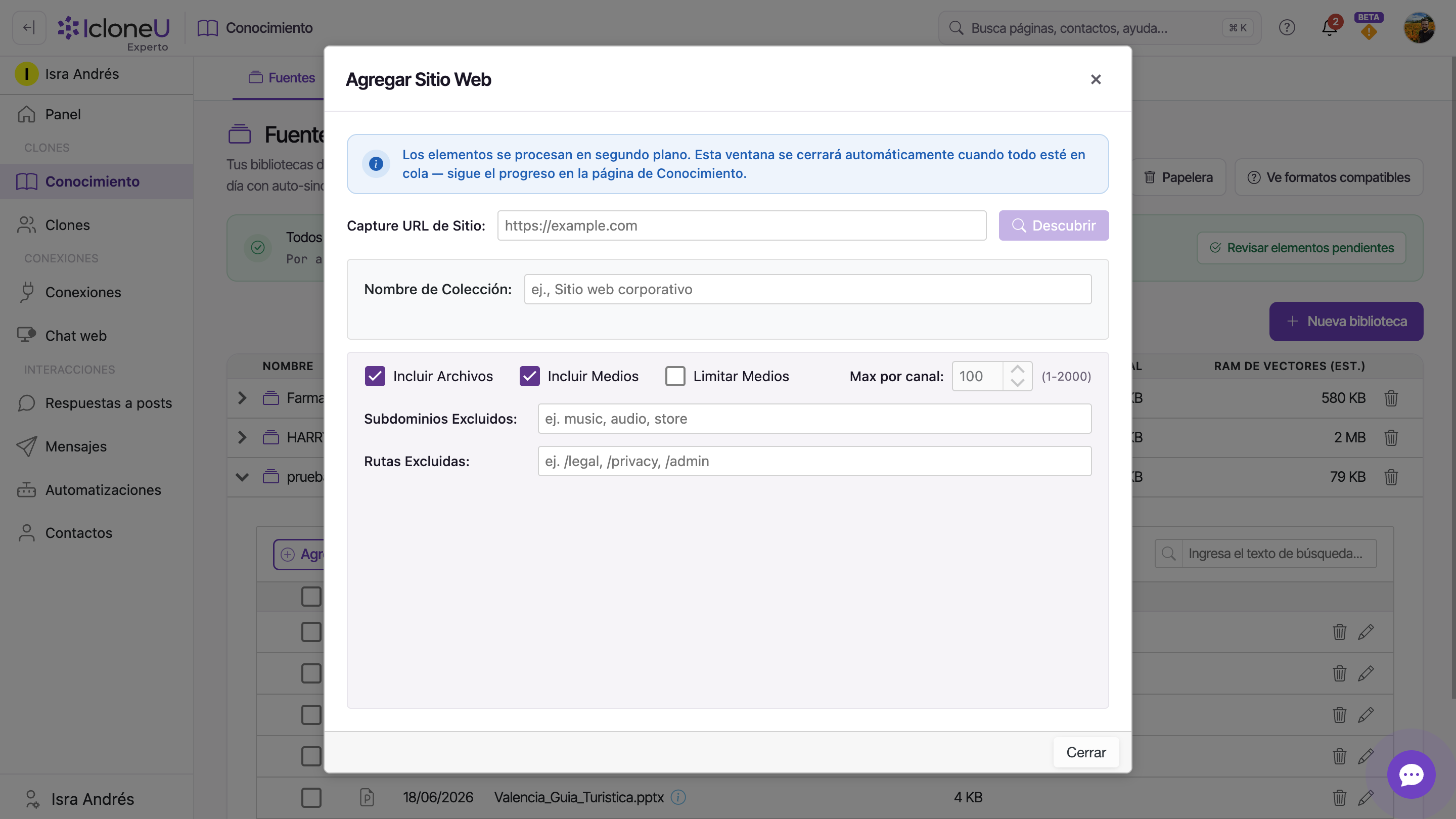
Task: Collapse sidebar with the back arrow icon
Action: 29,28
